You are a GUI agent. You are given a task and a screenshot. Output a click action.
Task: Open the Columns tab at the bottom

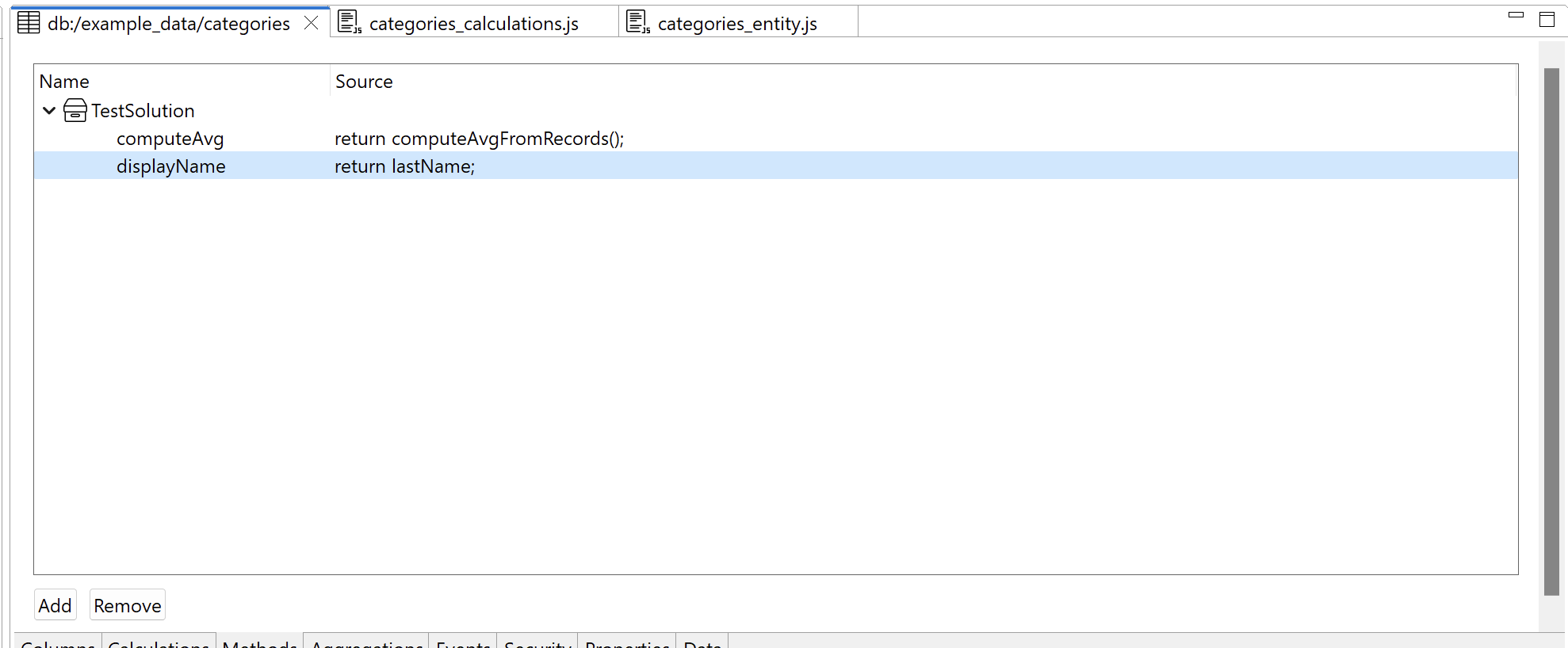[58, 642]
